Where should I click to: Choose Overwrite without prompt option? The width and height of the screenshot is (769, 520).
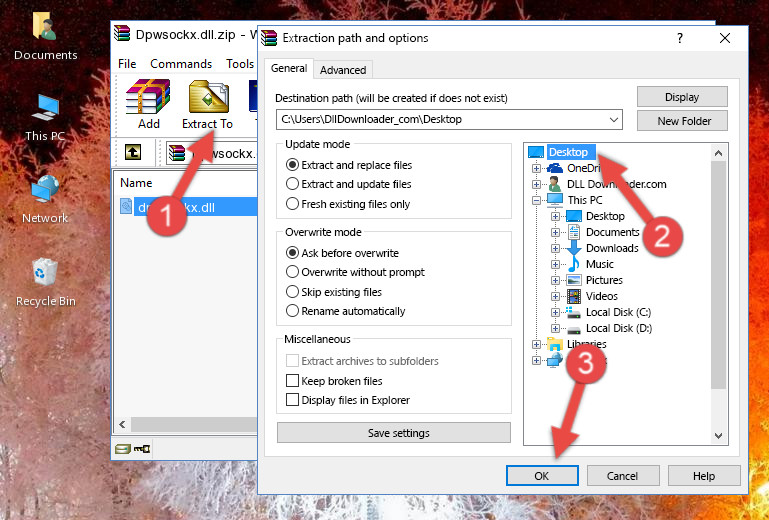(x=293, y=272)
